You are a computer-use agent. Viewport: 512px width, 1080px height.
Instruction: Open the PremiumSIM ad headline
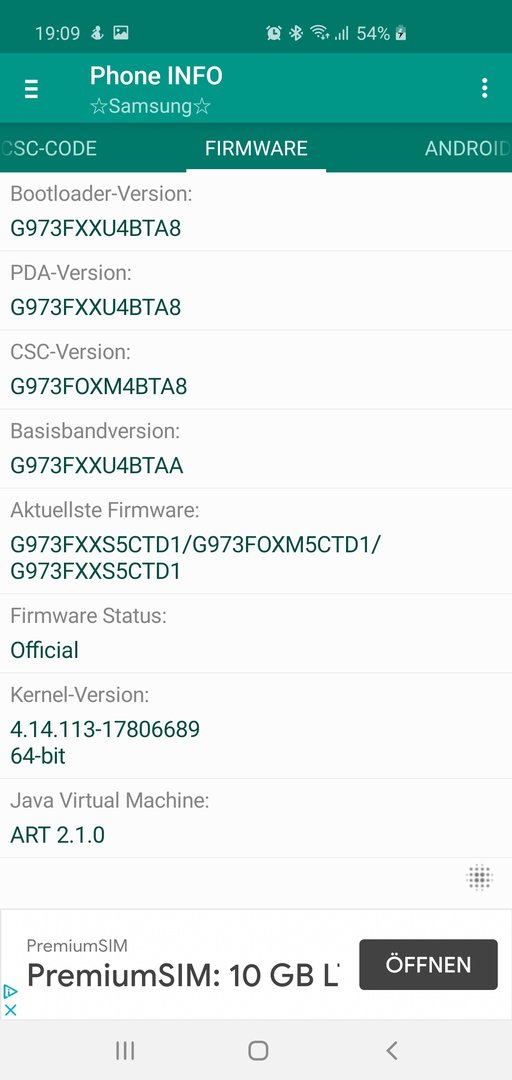coord(183,975)
